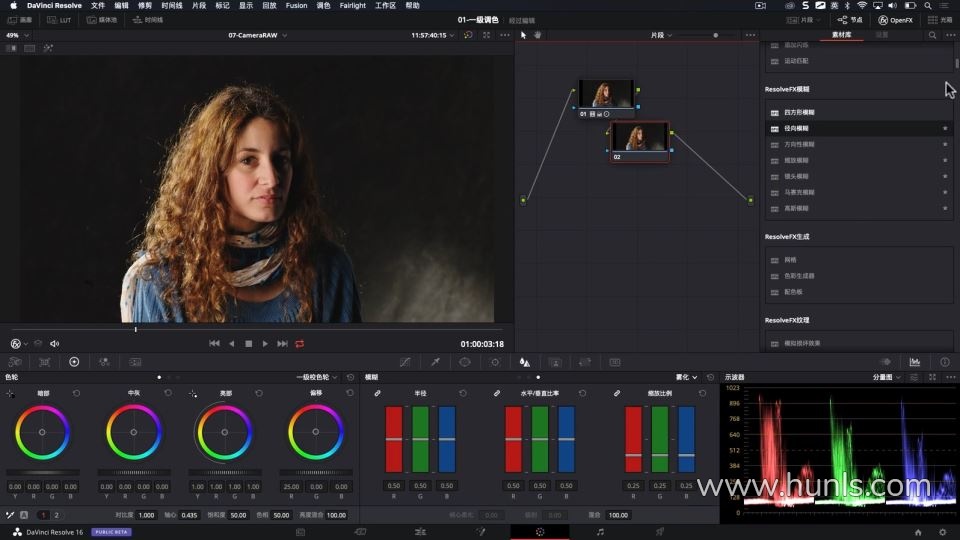Select the arrow pointer tool in node editor
Viewport: 960px width, 540px height.
[523, 35]
